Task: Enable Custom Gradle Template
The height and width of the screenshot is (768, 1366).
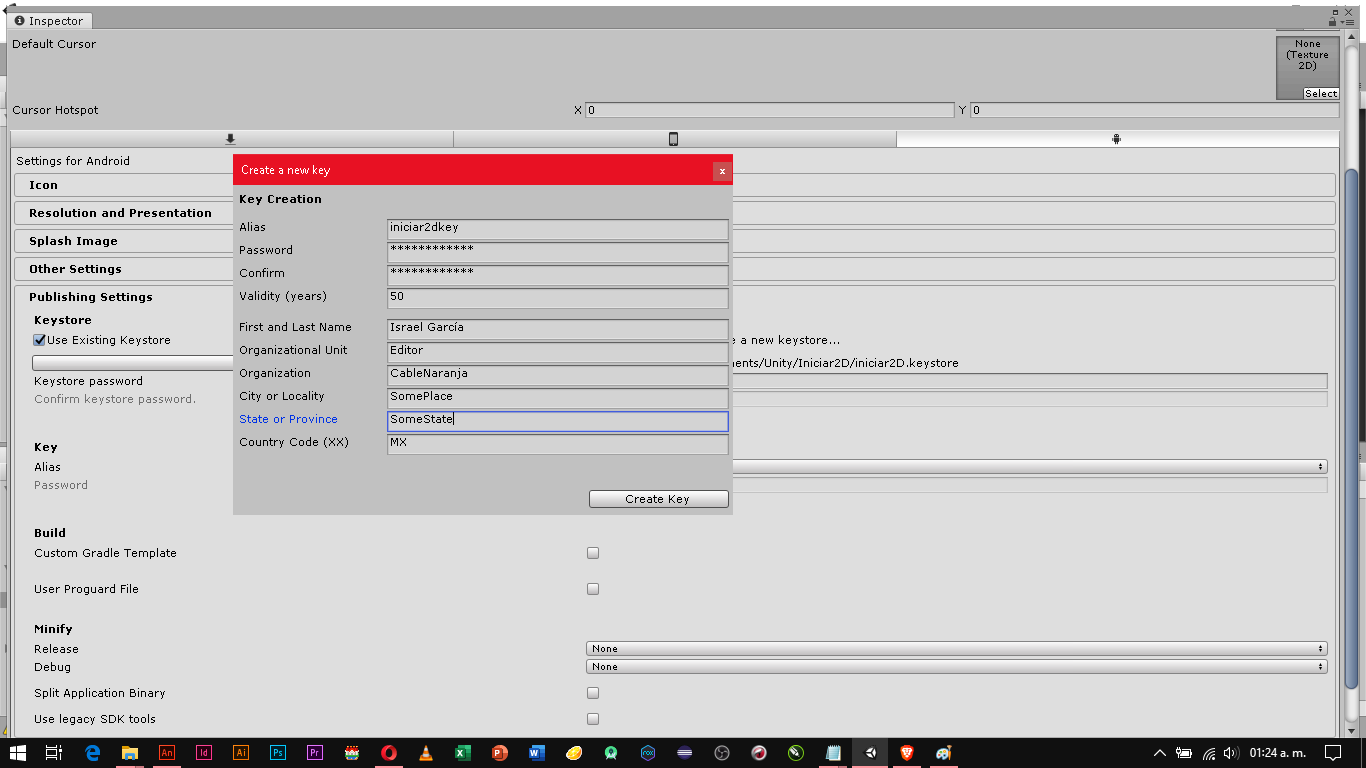Action: (593, 552)
